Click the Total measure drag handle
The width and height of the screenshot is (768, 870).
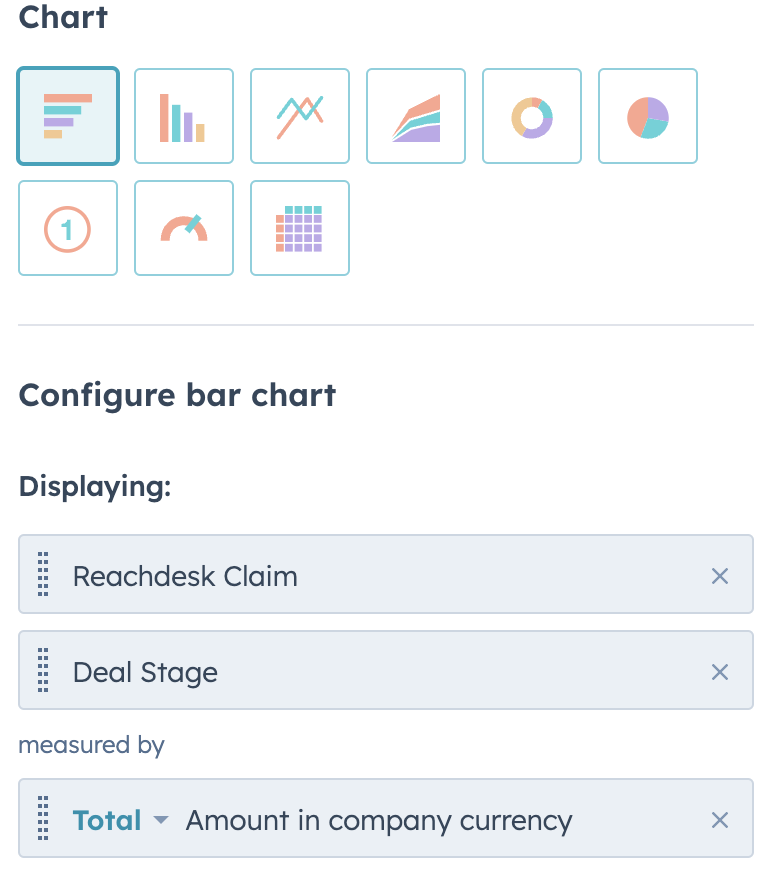43,818
